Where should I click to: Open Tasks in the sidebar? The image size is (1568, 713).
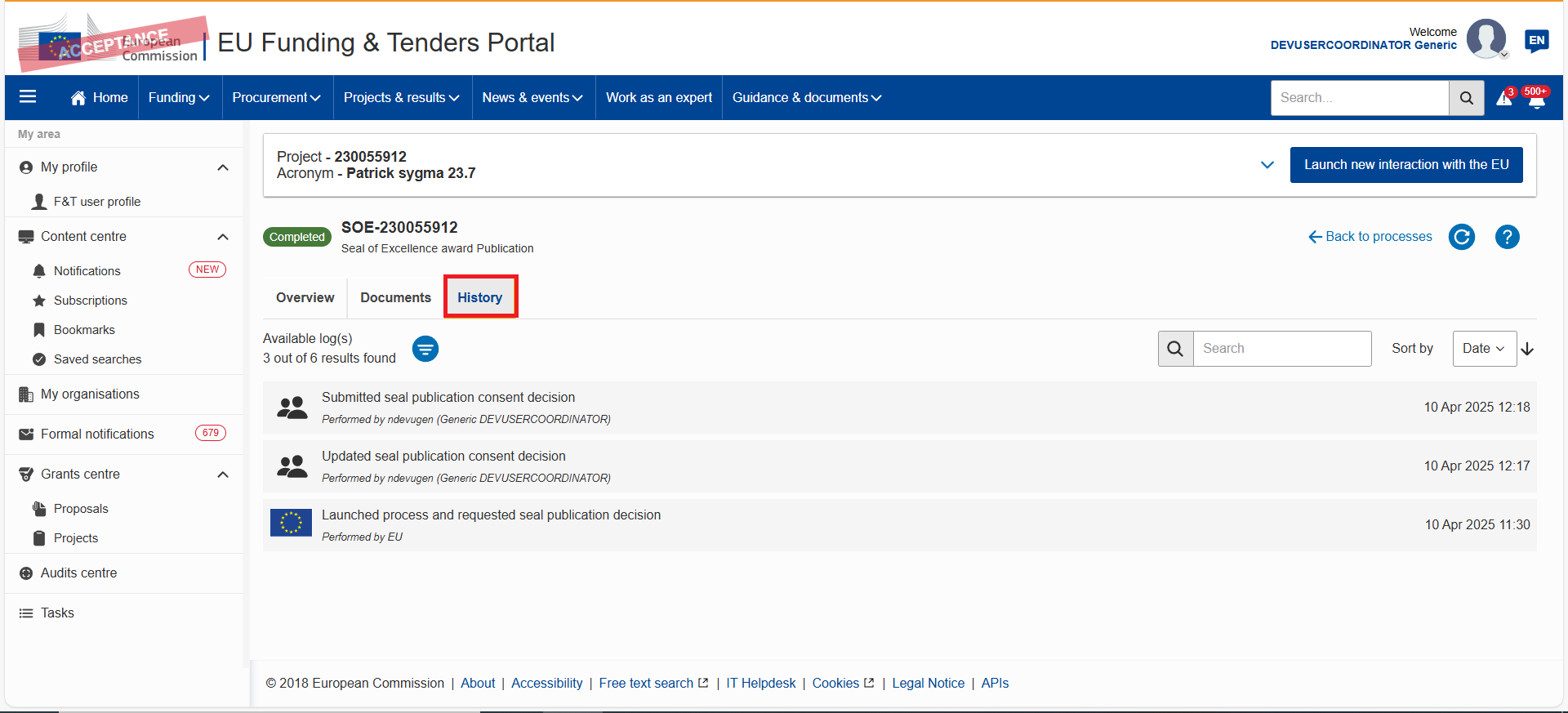57,613
